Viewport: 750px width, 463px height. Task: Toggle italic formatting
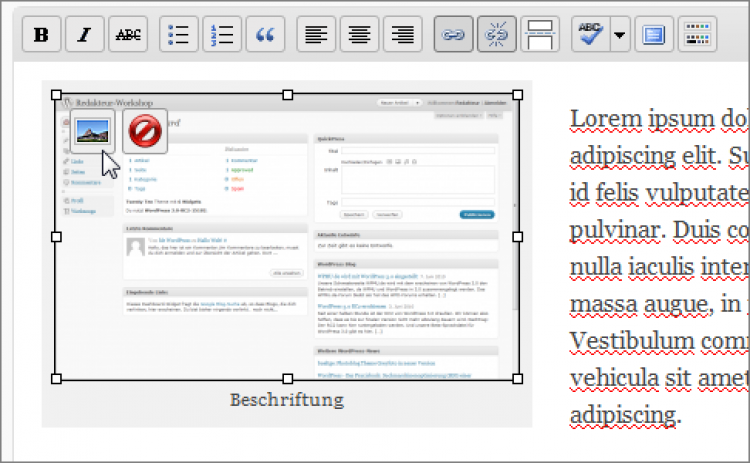pyautogui.click(x=85, y=34)
